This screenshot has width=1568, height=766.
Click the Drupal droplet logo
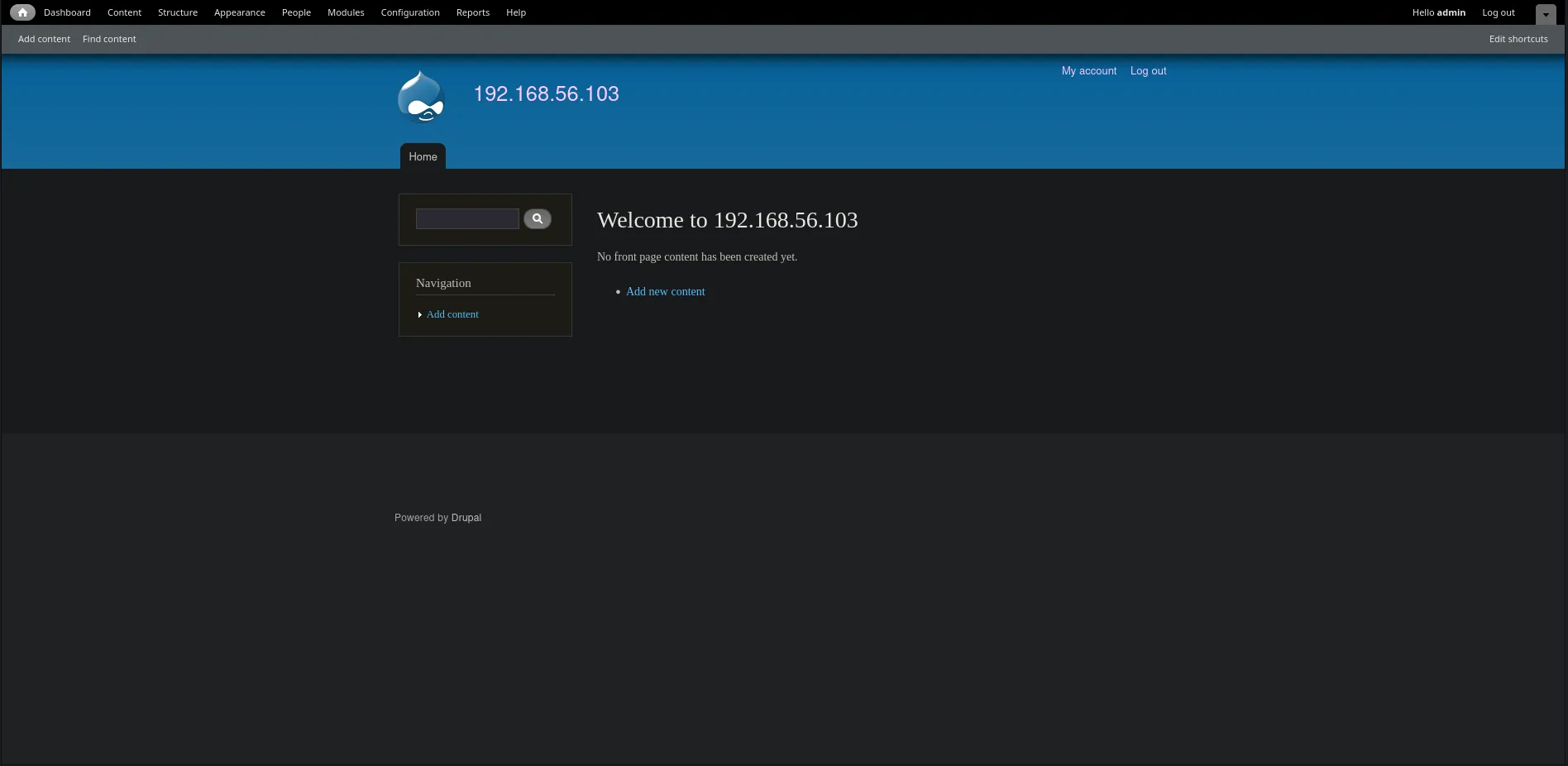pos(422,97)
